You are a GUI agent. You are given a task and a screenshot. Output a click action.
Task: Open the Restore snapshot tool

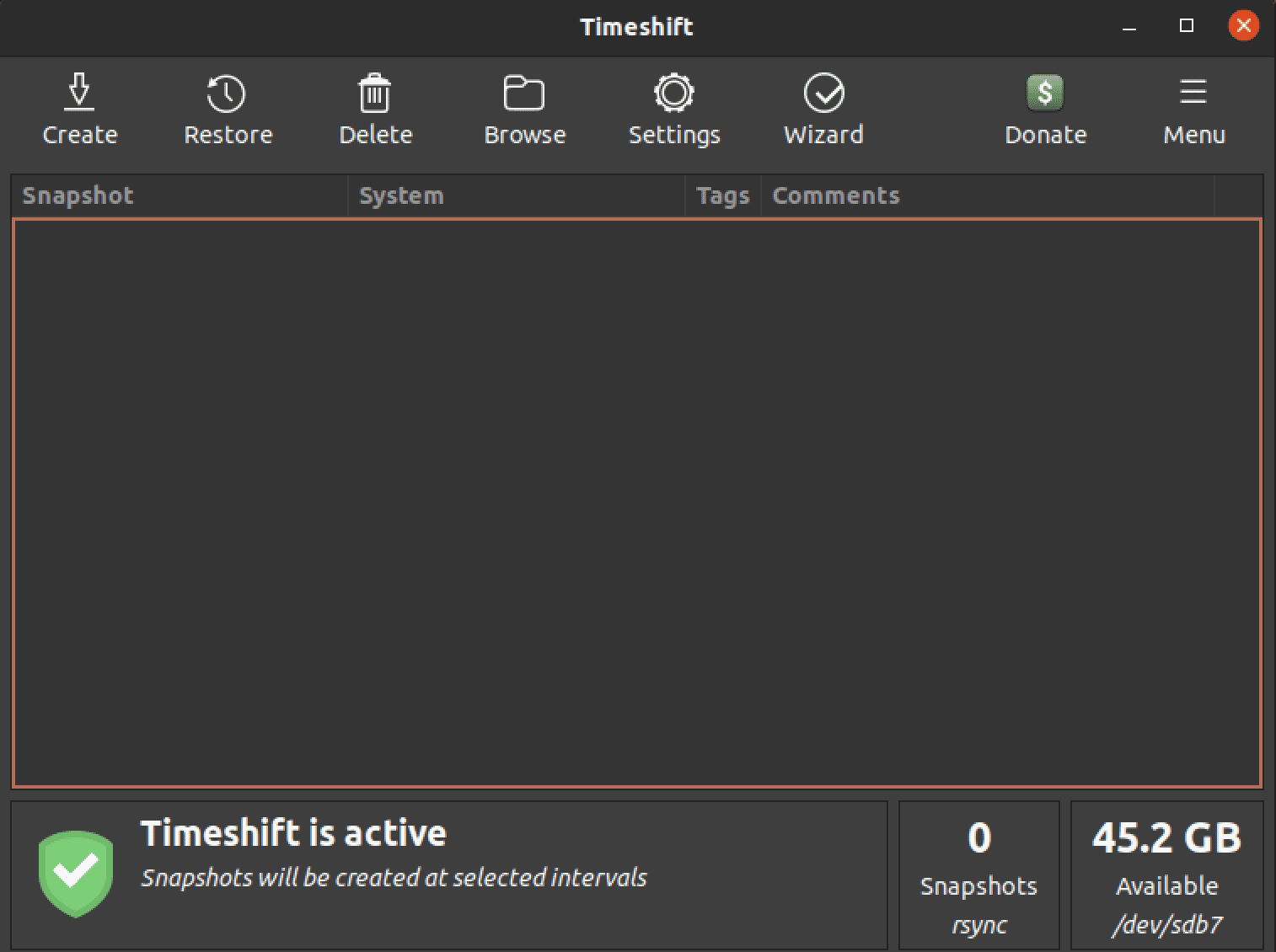pyautogui.click(x=227, y=94)
